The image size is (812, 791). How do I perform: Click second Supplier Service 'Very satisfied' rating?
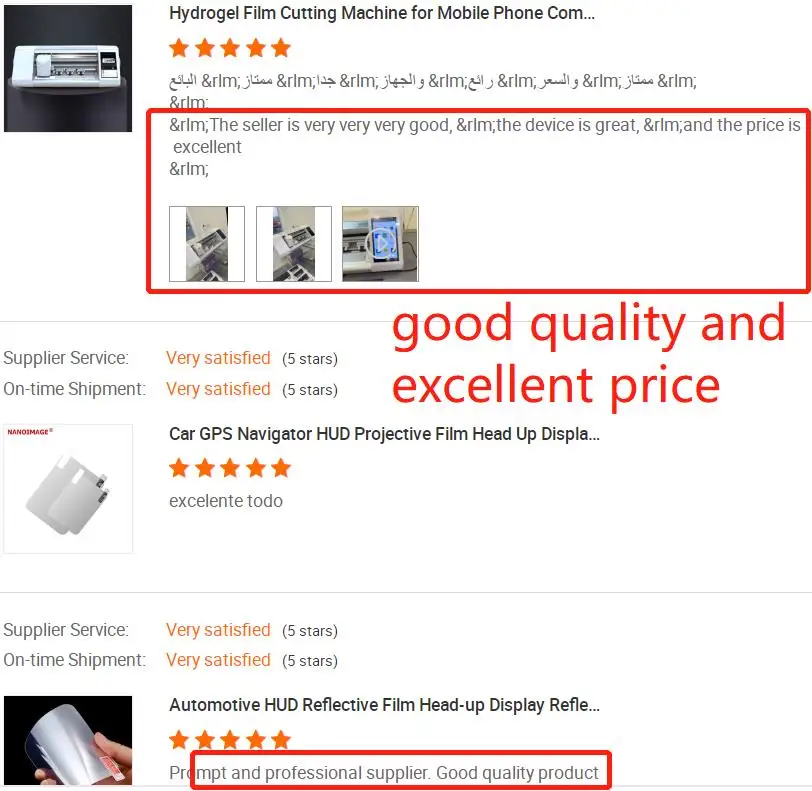[218, 630]
